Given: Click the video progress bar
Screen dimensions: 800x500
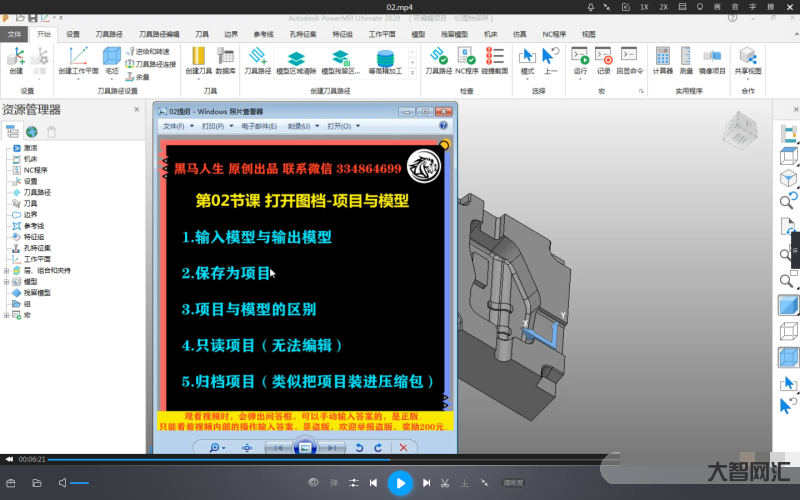Looking at the screenshot, I should click(x=300, y=460).
